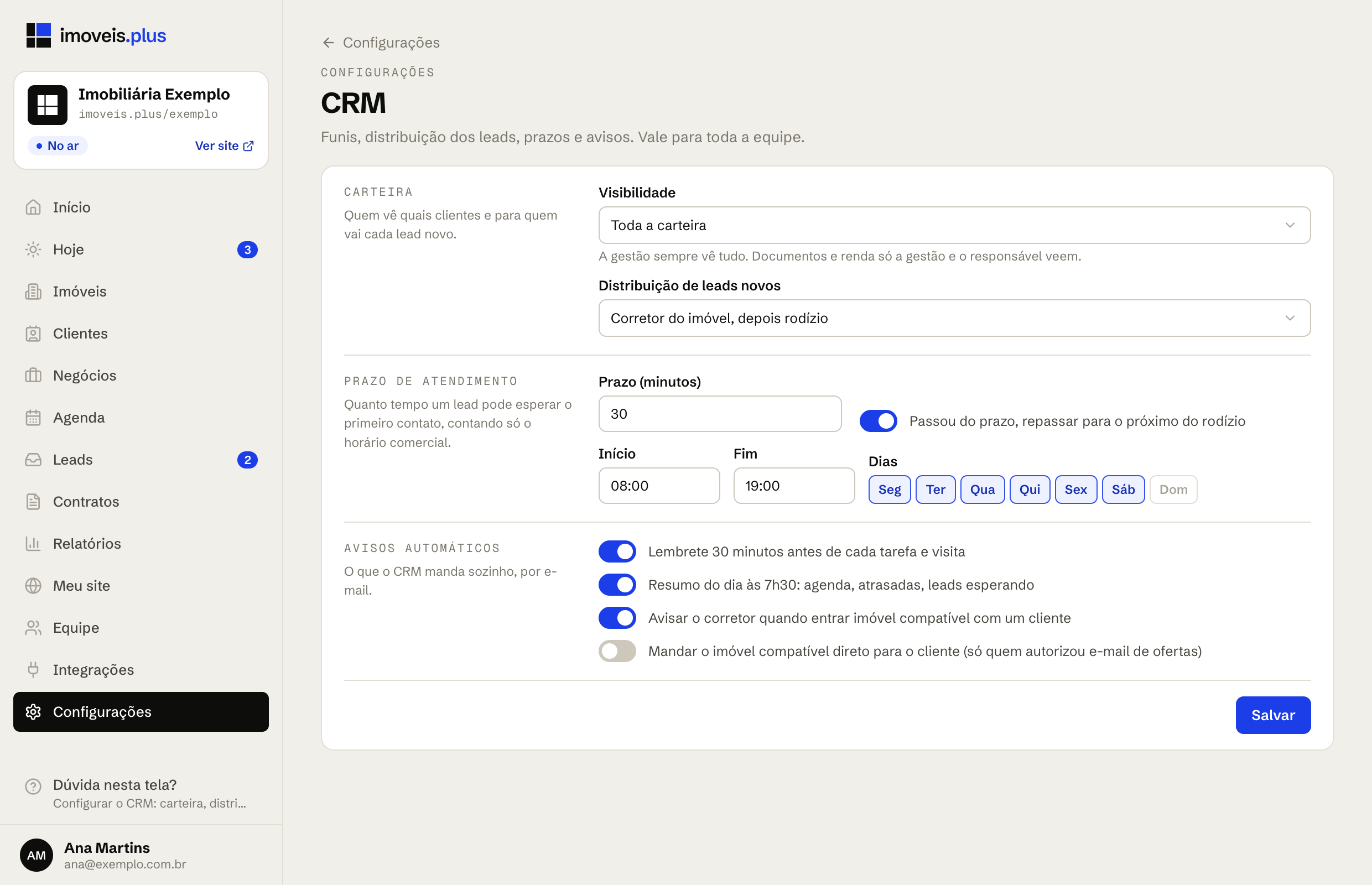Disable repassar para o próximo do rodízio
This screenshot has width=1372, height=885.
[x=879, y=421]
